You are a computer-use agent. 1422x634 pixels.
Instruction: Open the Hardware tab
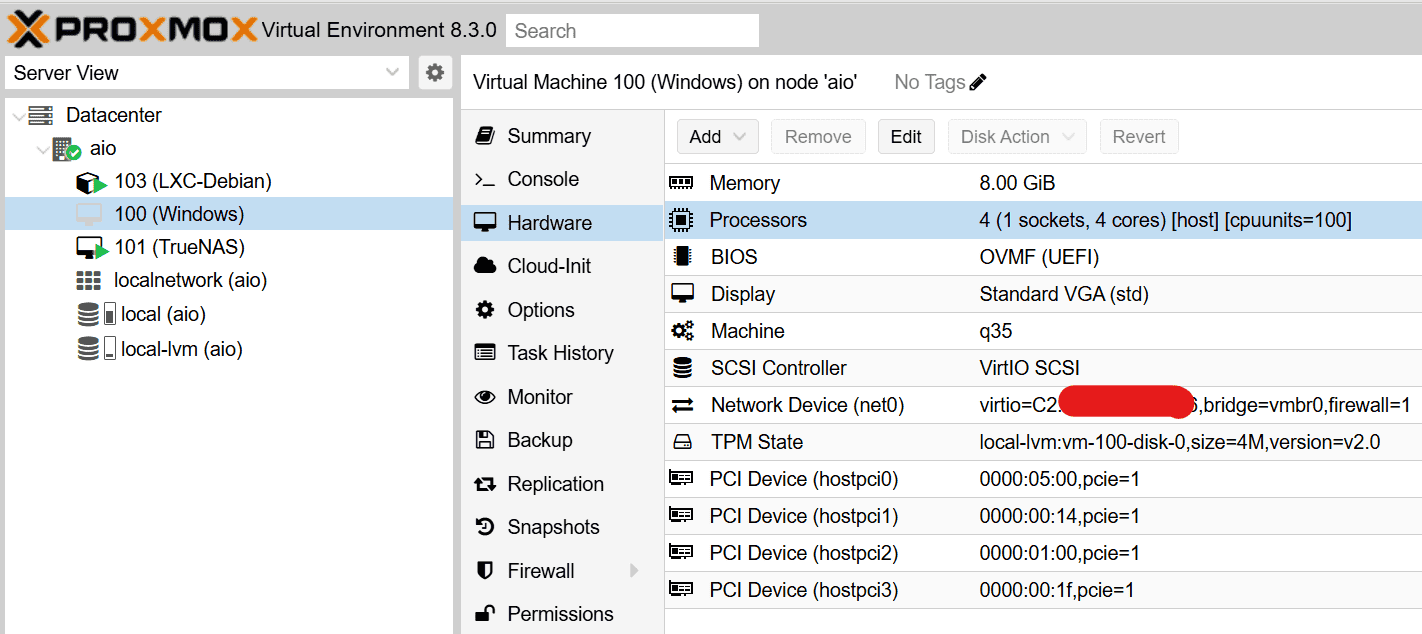[x=562, y=223]
